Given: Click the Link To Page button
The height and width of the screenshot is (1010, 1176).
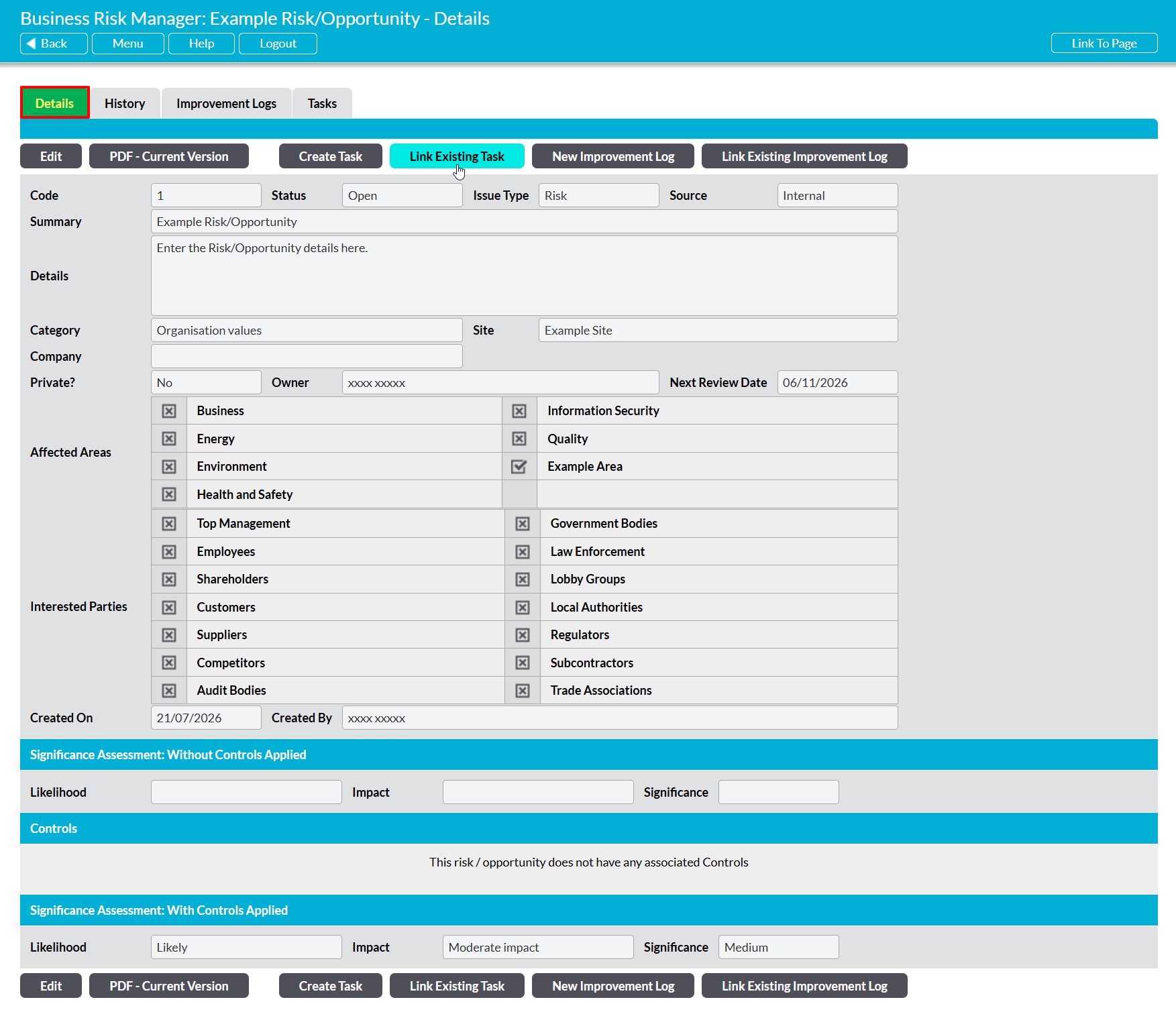Looking at the screenshot, I should pos(1104,44).
